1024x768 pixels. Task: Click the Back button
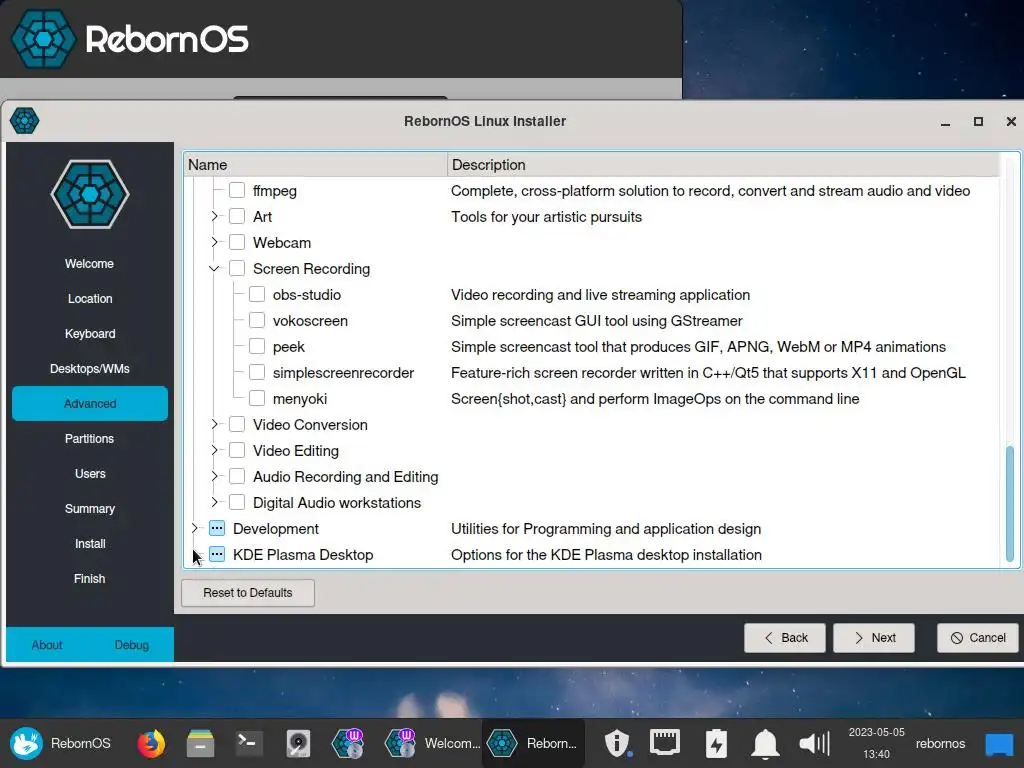click(785, 638)
